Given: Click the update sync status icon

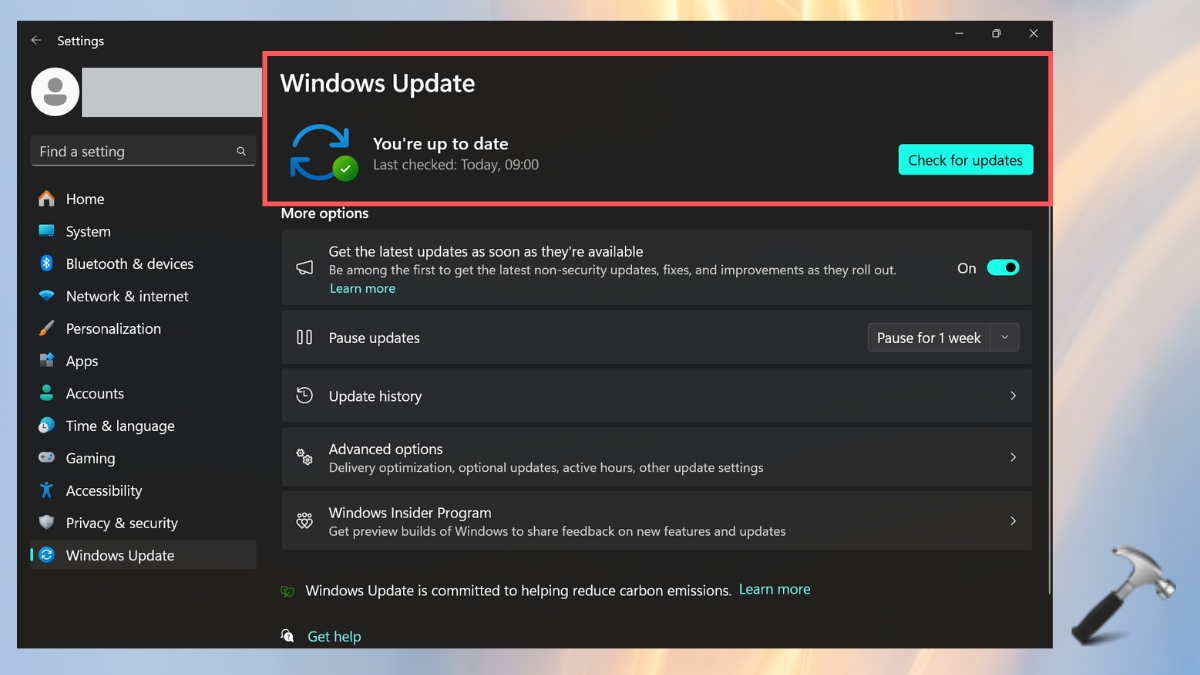Looking at the screenshot, I should tap(323, 153).
